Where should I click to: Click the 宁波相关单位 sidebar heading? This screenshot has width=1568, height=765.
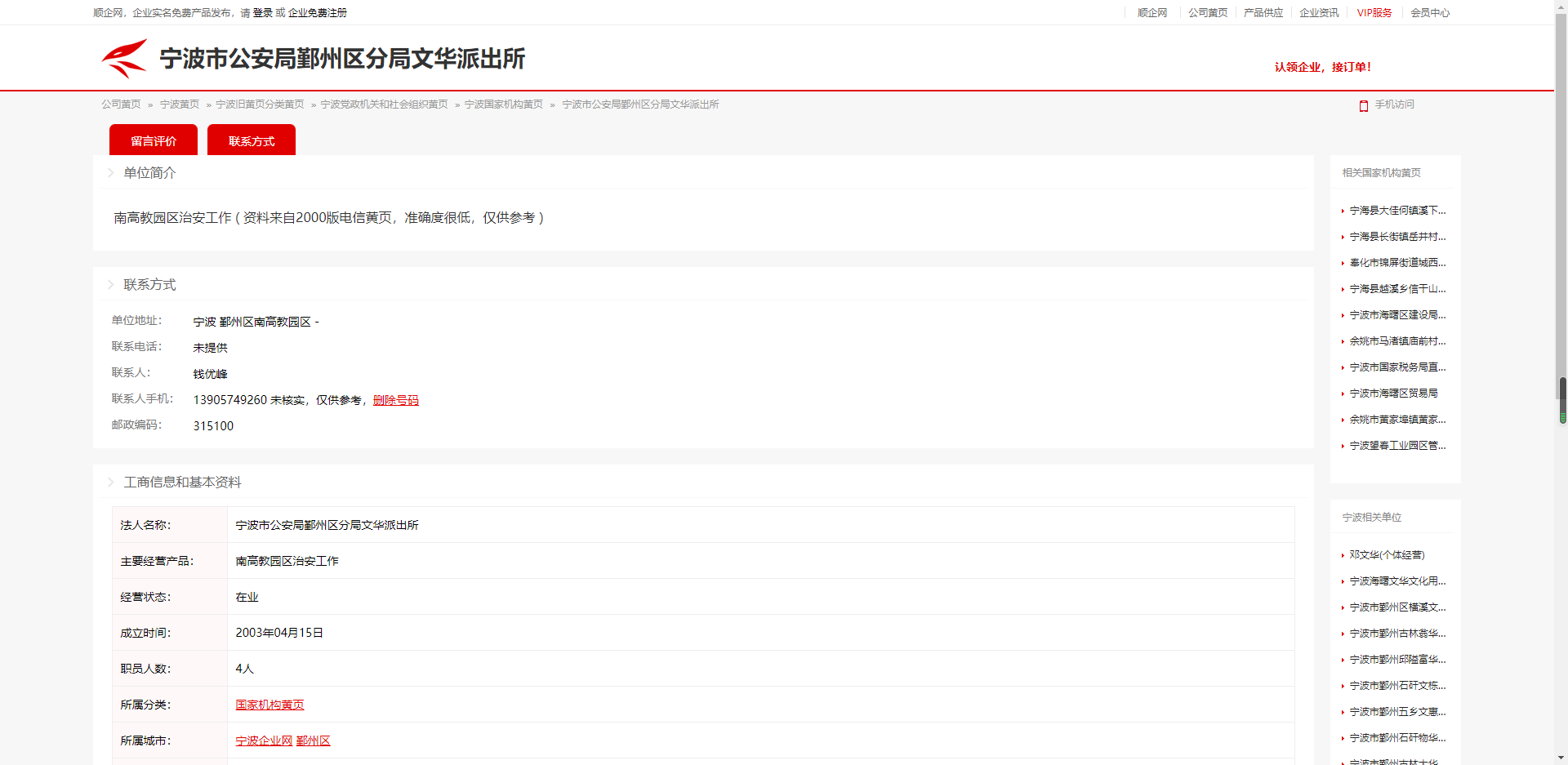1371,518
